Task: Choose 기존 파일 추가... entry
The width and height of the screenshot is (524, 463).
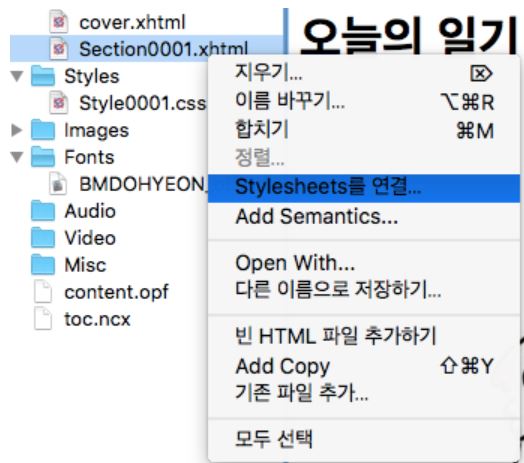Action: (x=364, y=393)
